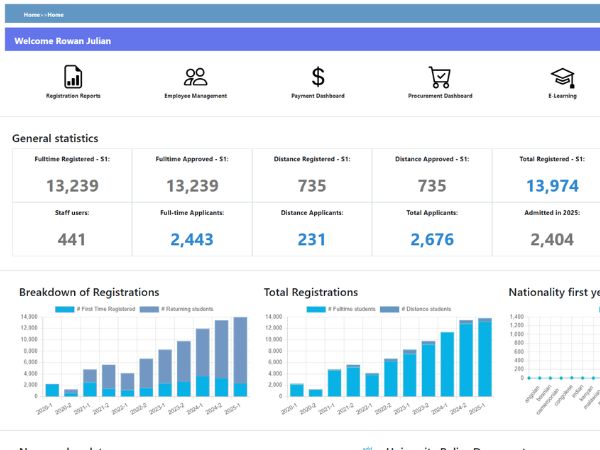Toggle Fulltime students legend swatch
Image resolution: width=600 pixels, height=450 pixels.
click(316, 309)
